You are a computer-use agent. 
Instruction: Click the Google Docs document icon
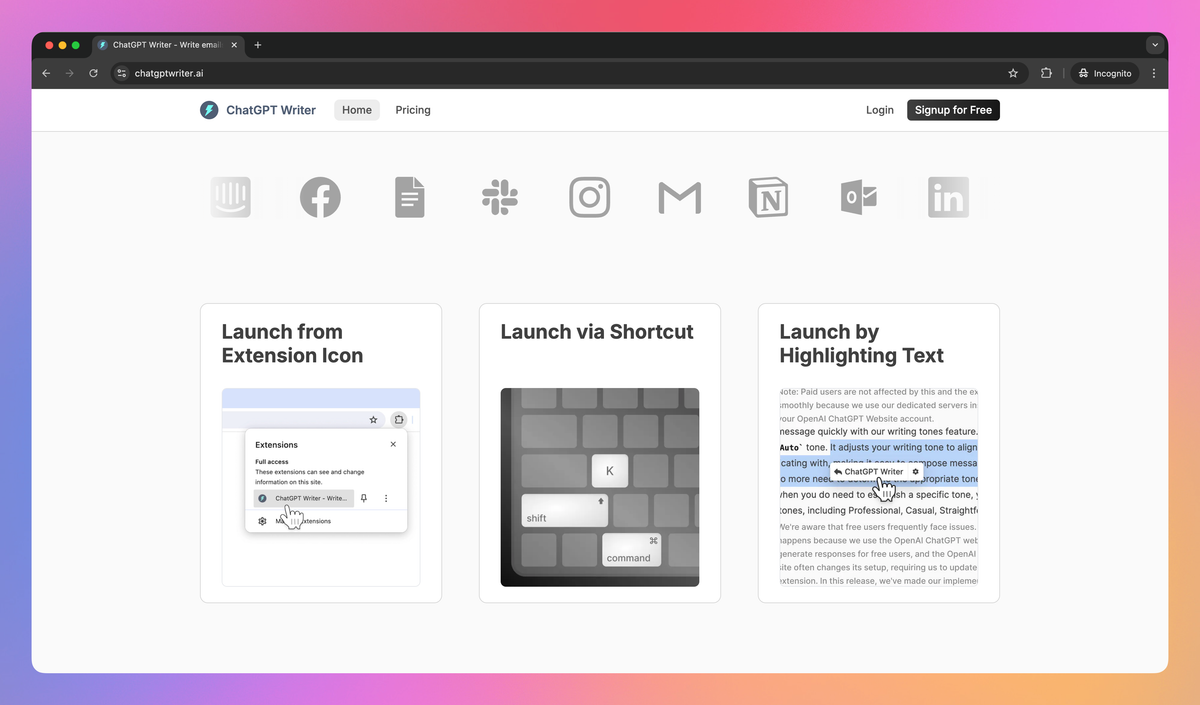410,197
